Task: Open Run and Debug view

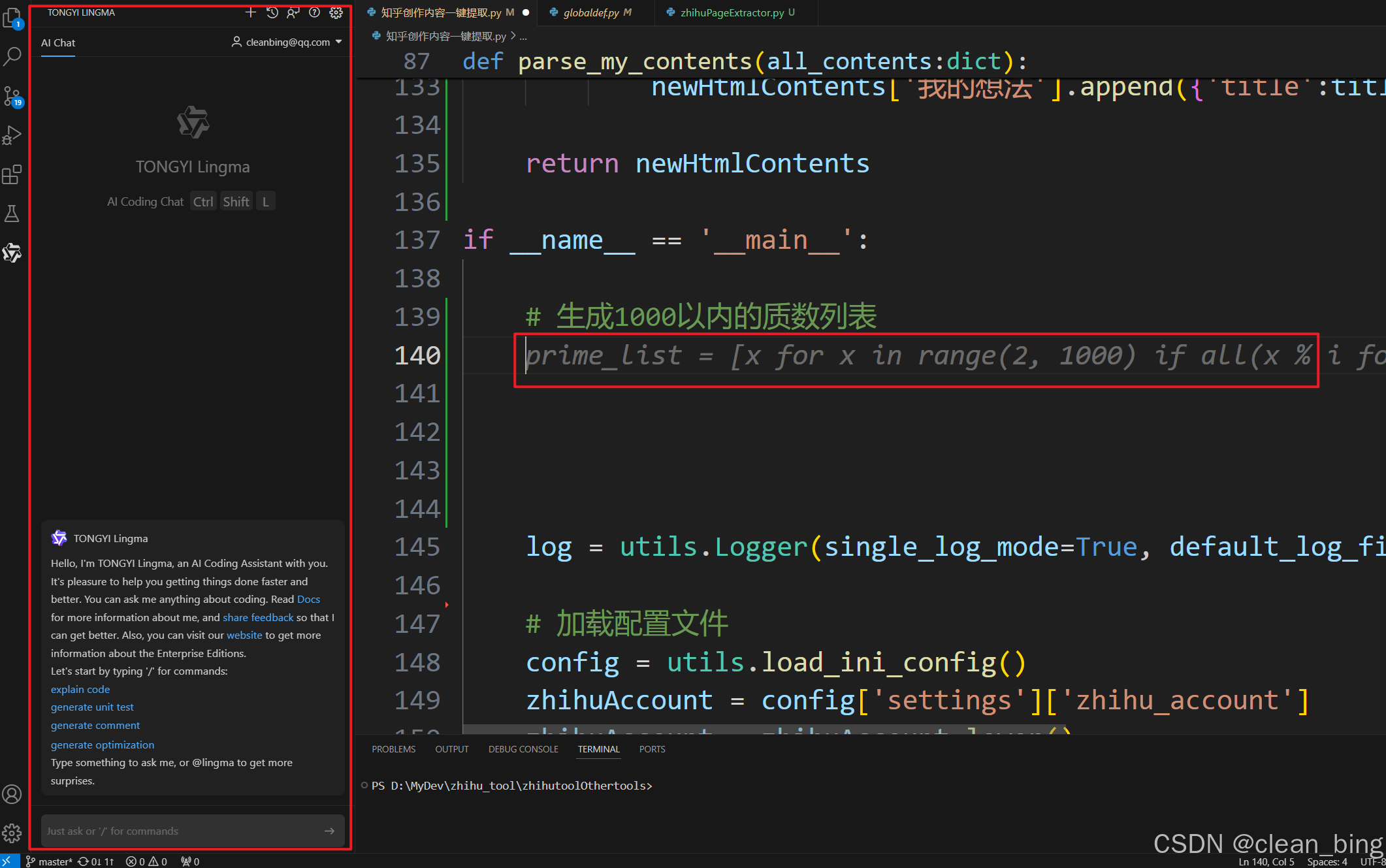Action: tap(12, 135)
